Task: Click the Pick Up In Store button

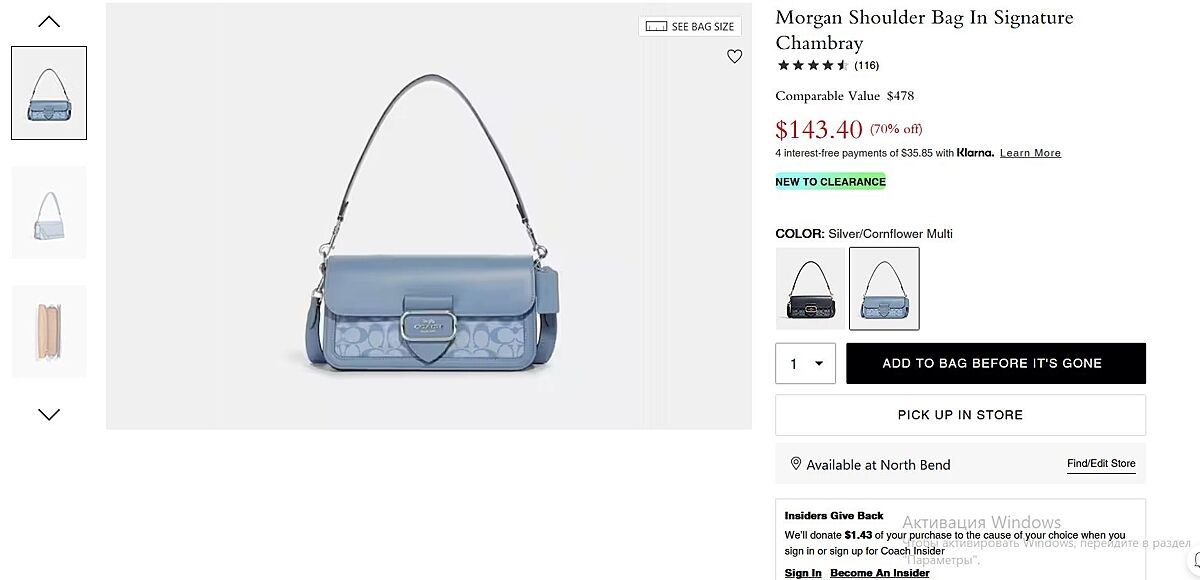Action: [960, 415]
